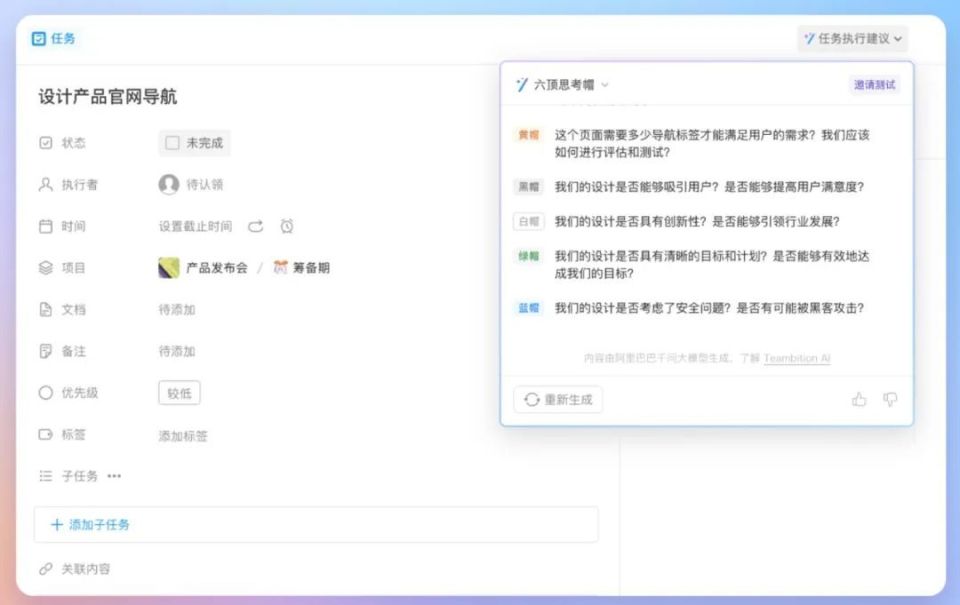The height and width of the screenshot is (605, 960).
Task: Tick the 未完成 status checkbox
Action: point(171,142)
